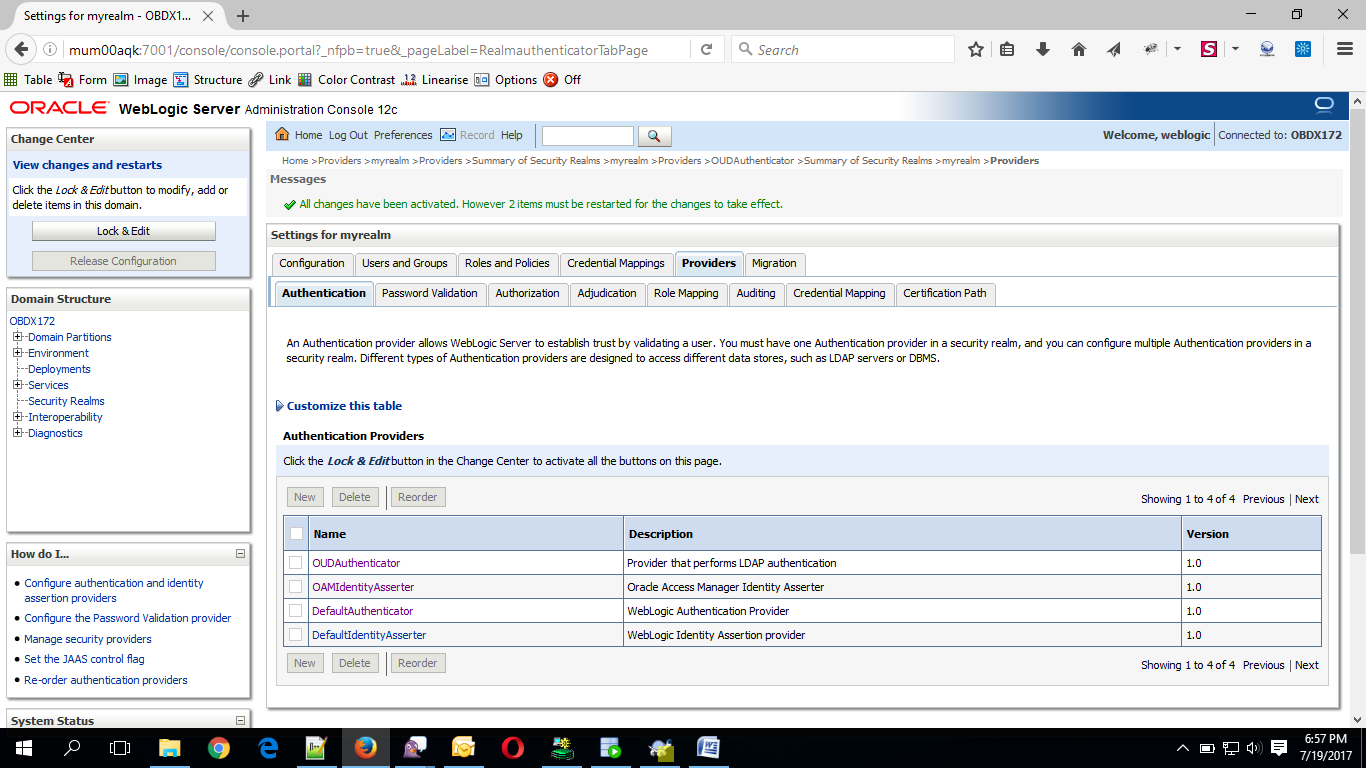Image resolution: width=1366 pixels, height=768 pixels.
Task: Reload the page with the refresh icon
Action: [x=706, y=49]
